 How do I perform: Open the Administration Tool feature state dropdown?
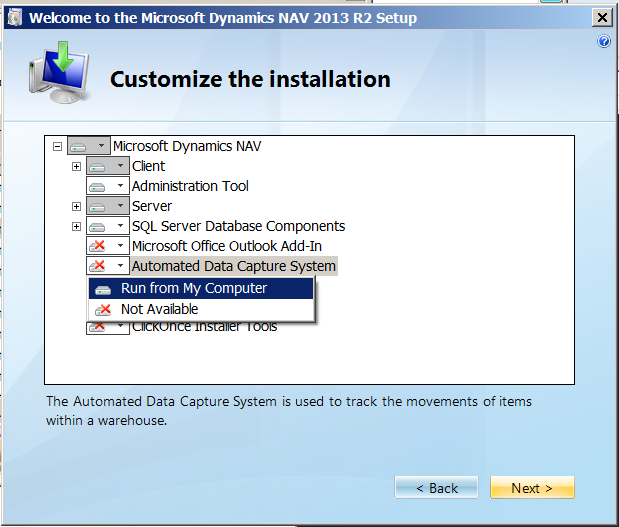(x=108, y=186)
